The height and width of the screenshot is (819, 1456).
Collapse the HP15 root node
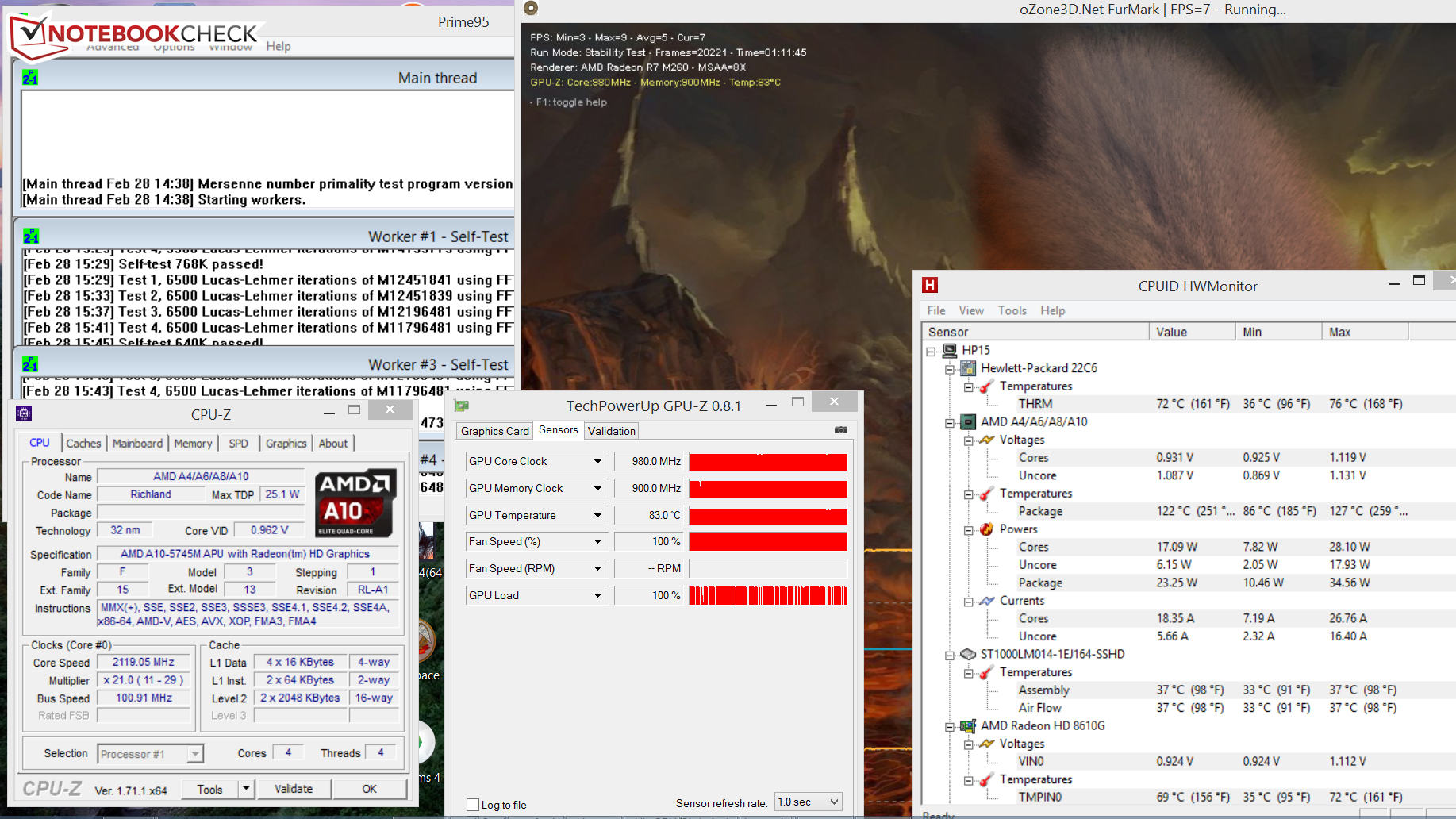[931, 351]
